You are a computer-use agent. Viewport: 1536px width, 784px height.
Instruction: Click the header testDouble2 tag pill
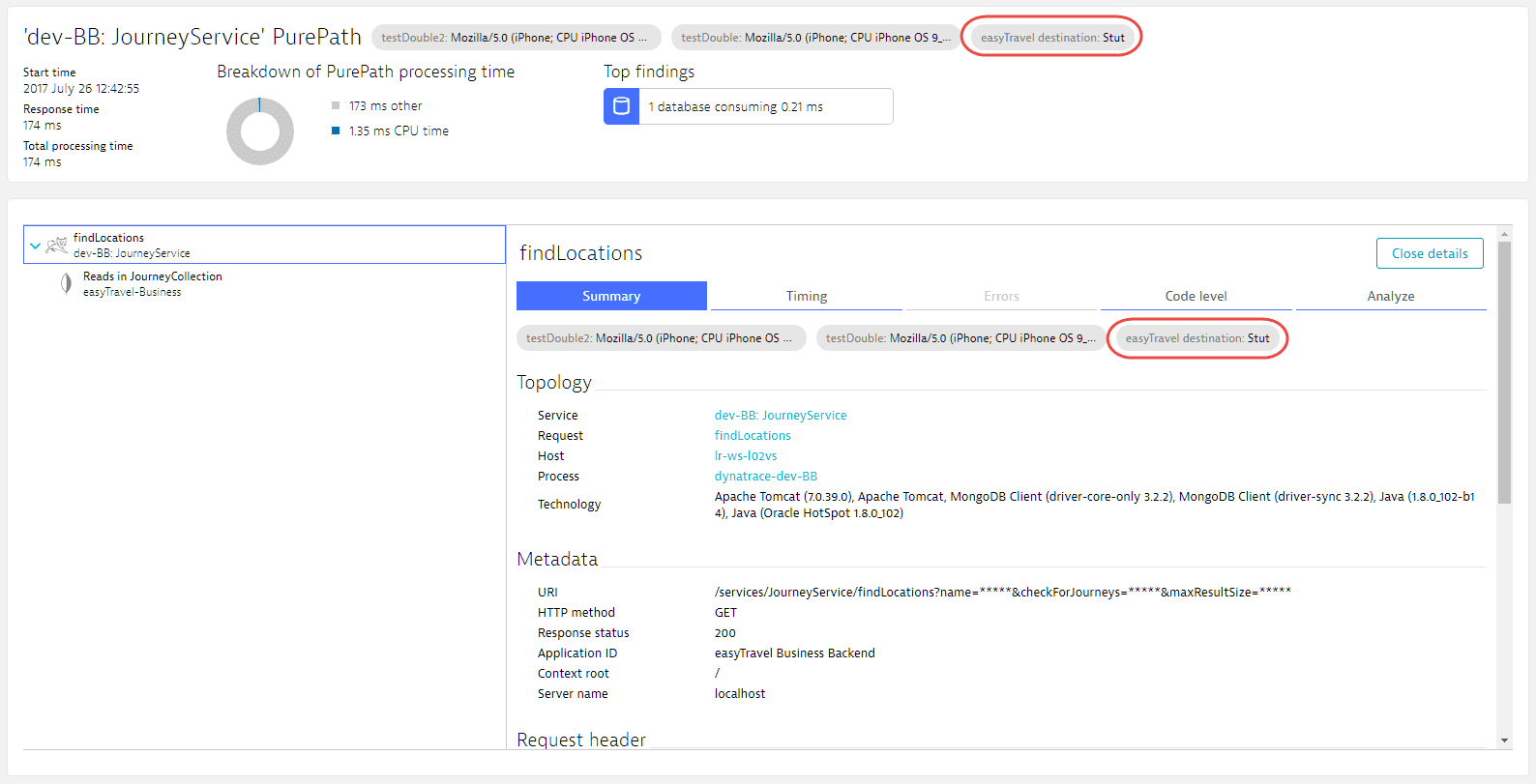click(516, 38)
